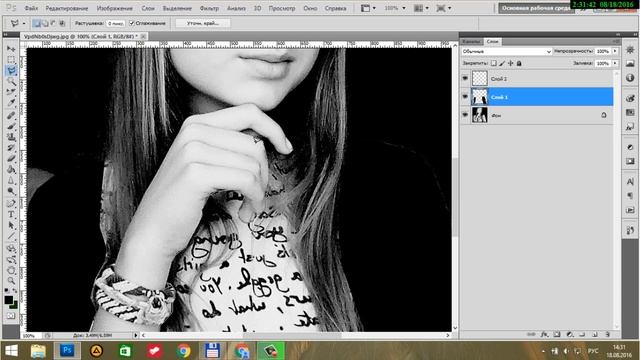Image resolution: width=640 pixels, height=360 pixels.
Task: Select the Clone Stamp tool
Action: pos(11,137)
